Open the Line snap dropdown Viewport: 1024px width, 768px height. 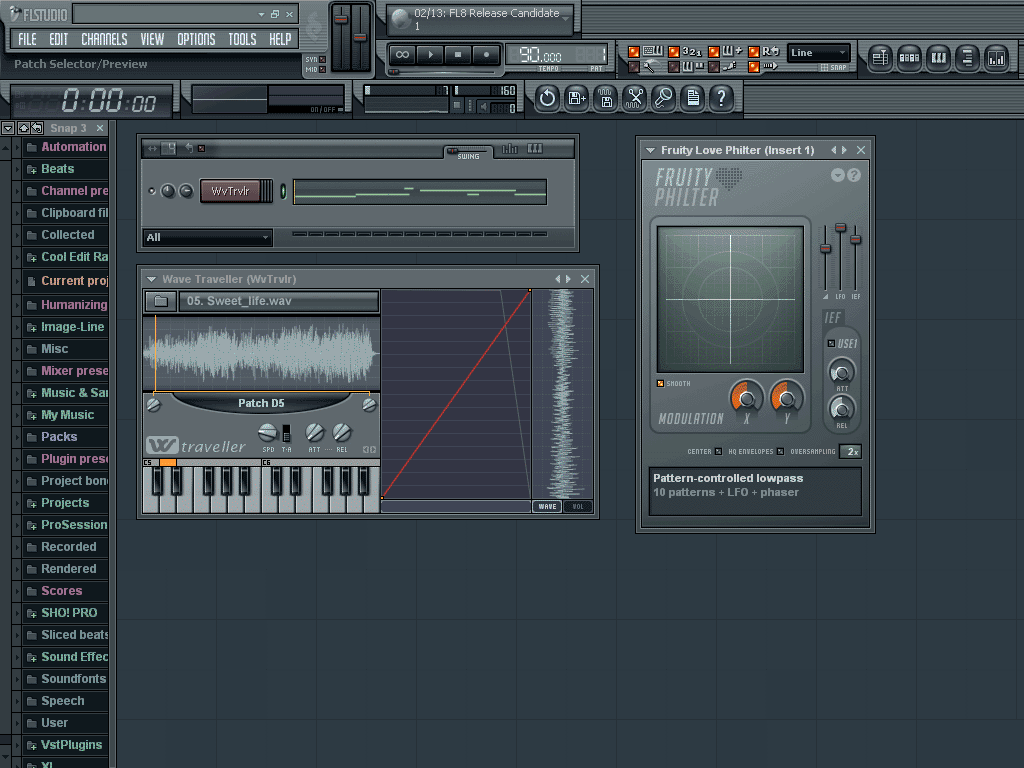(818, 53)
